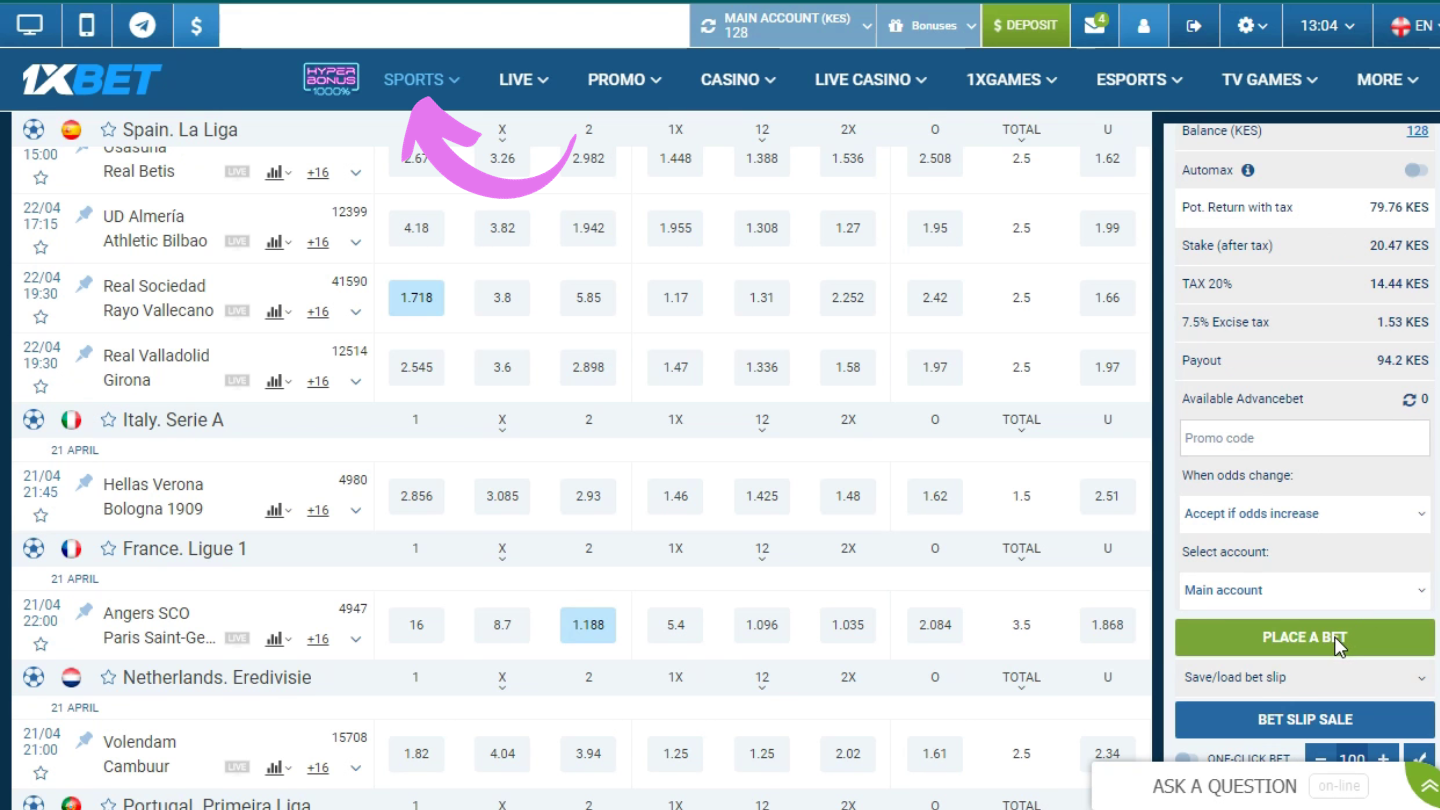1440x810 pixels.
Task: Open time 13:04 dropdown
Action: [1327, 25]
